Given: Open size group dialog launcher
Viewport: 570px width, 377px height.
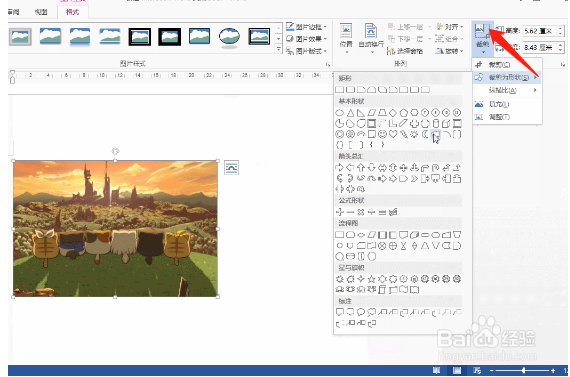Looking at the screenshot, I should [563, 64].
